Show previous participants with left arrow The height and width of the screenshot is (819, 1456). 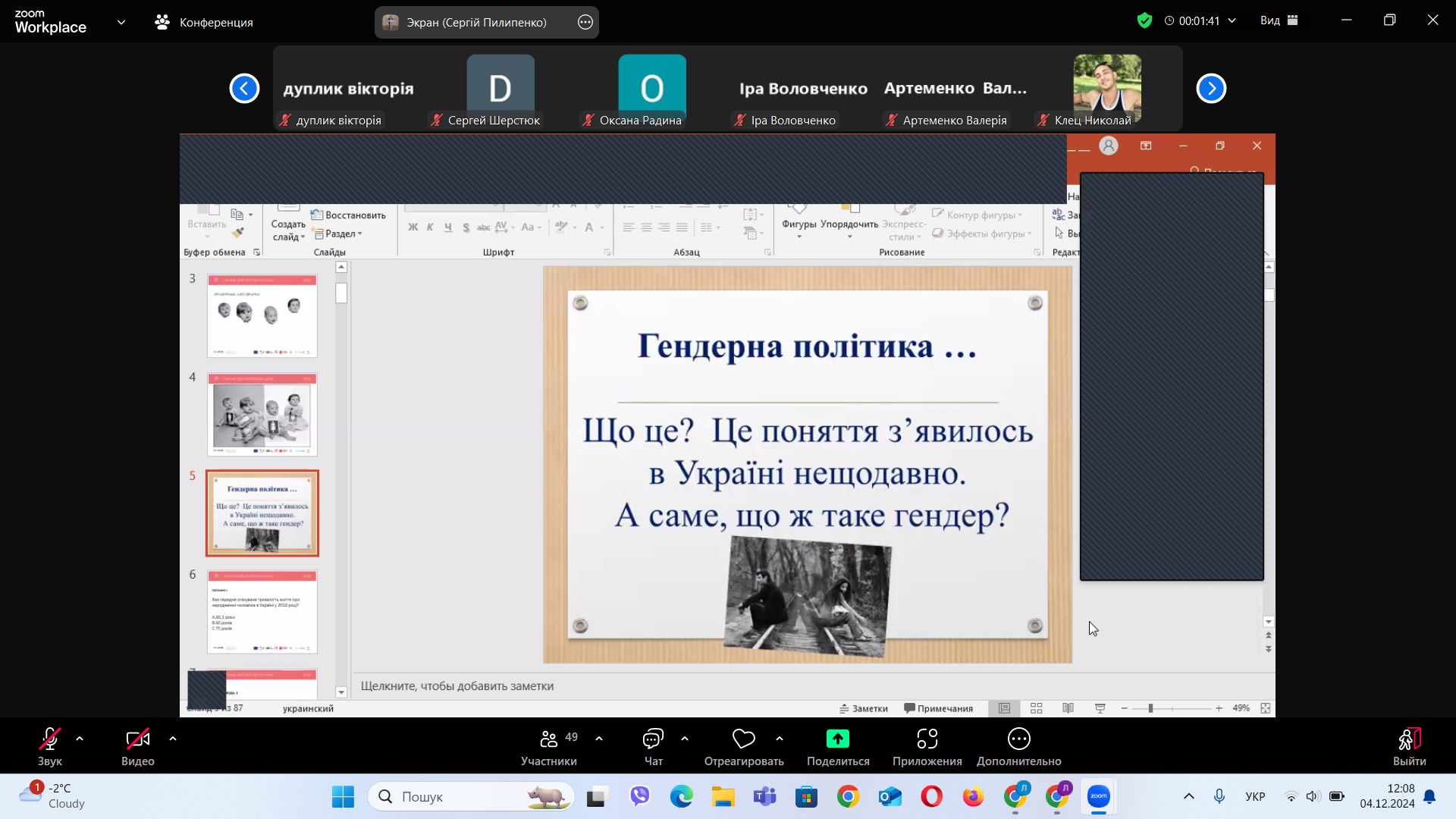point(244,89)
